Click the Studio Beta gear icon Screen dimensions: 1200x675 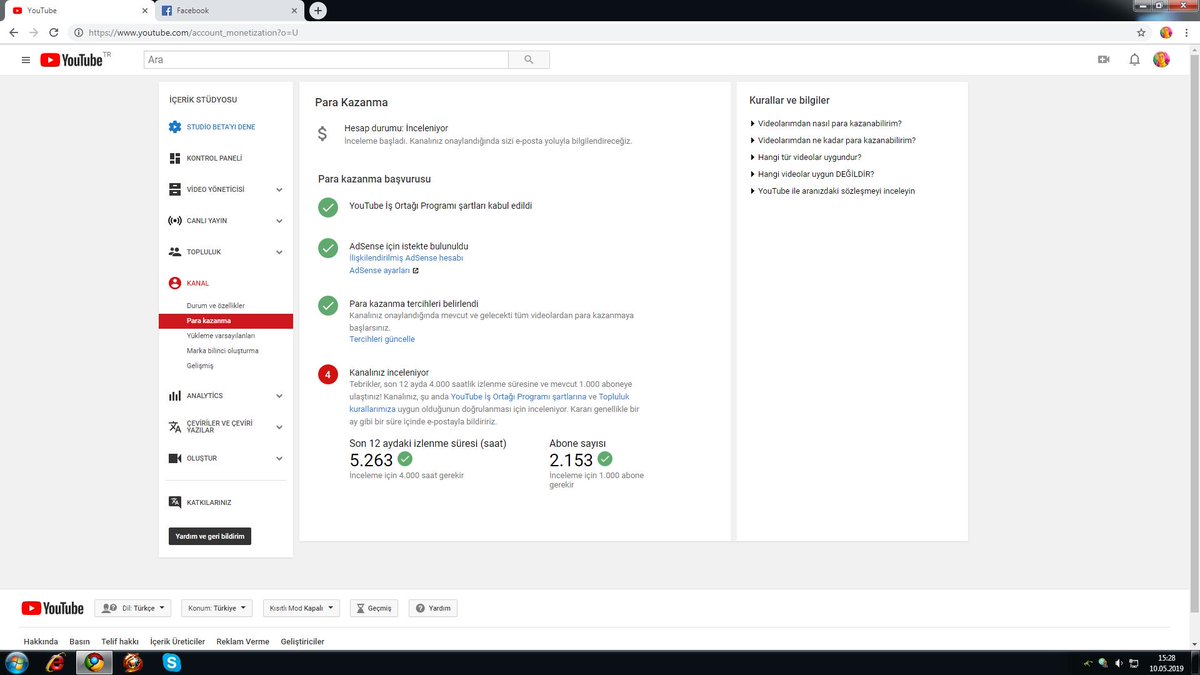click(175, 127)
